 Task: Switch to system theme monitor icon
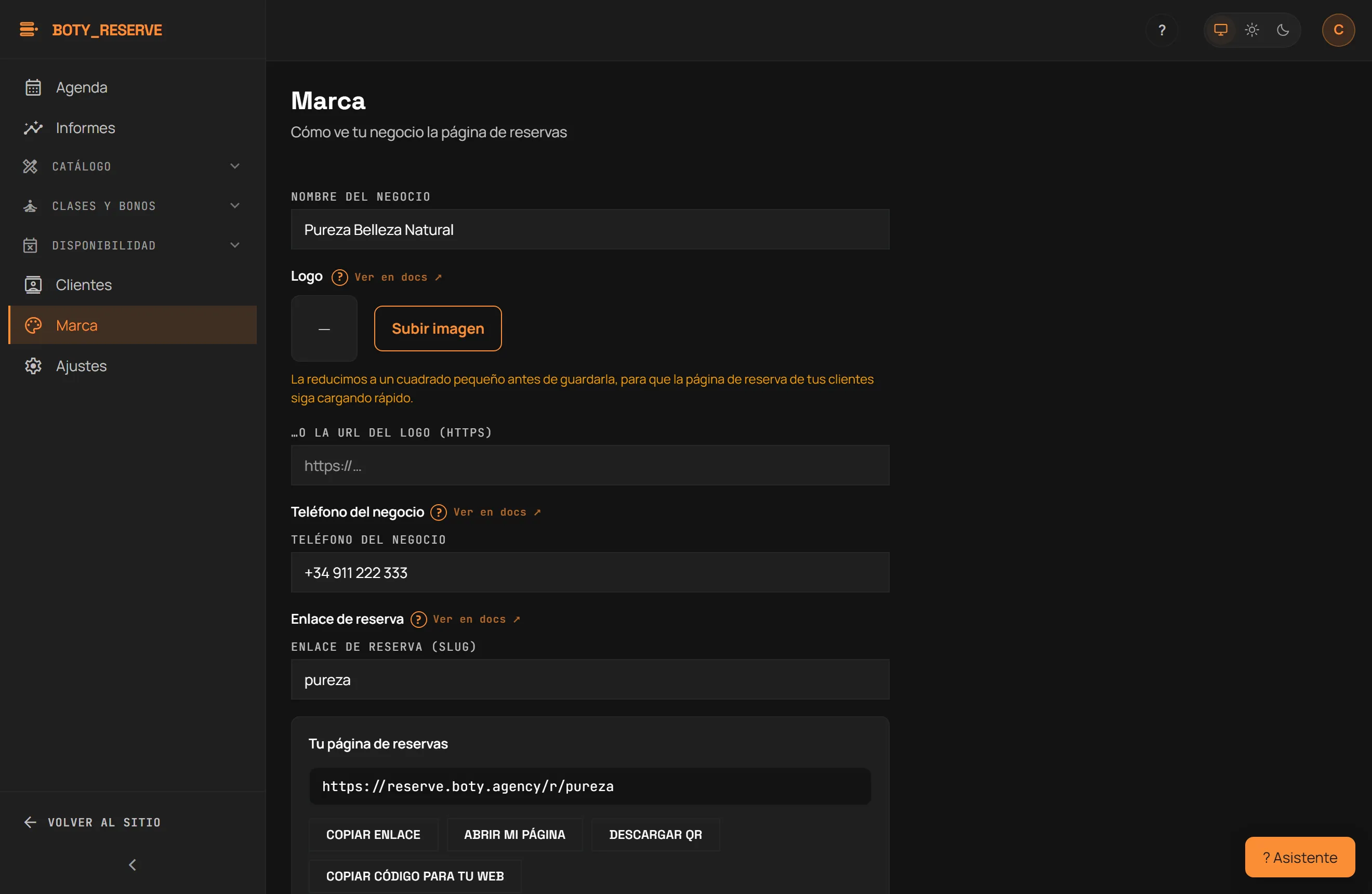click(1220, 30)
